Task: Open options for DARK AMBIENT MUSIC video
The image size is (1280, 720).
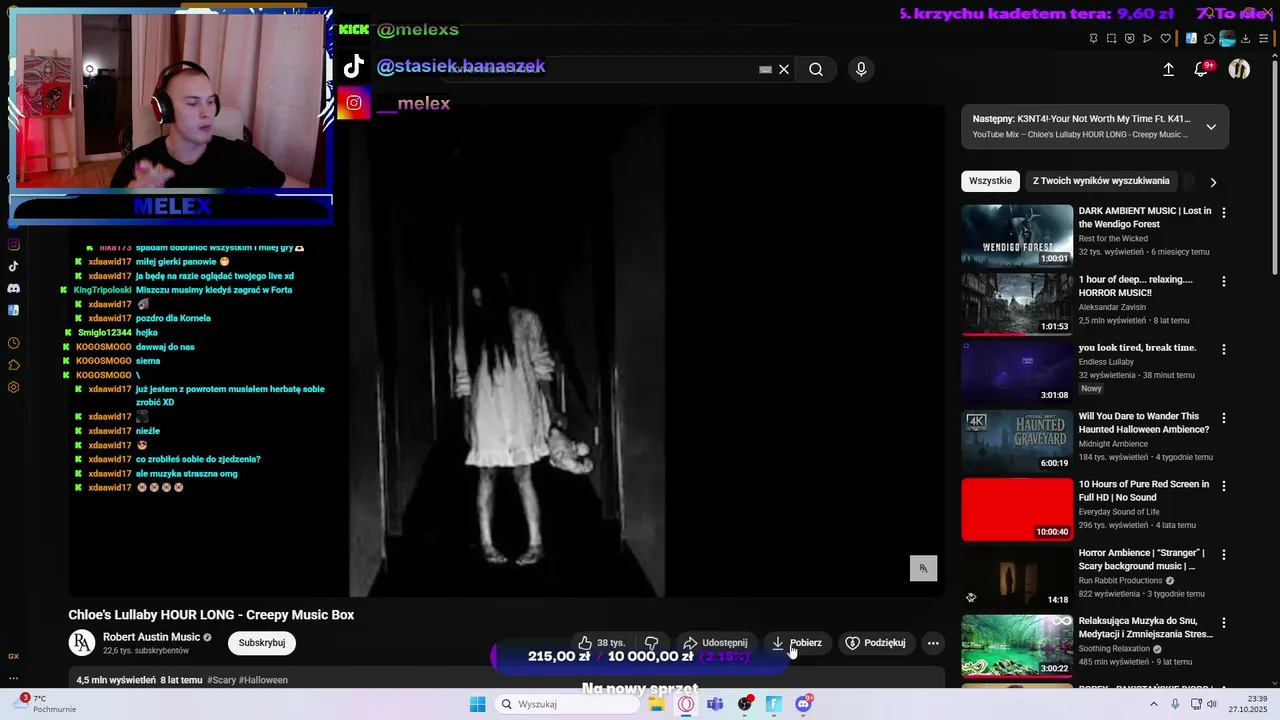Action: tap(1223, 213)
